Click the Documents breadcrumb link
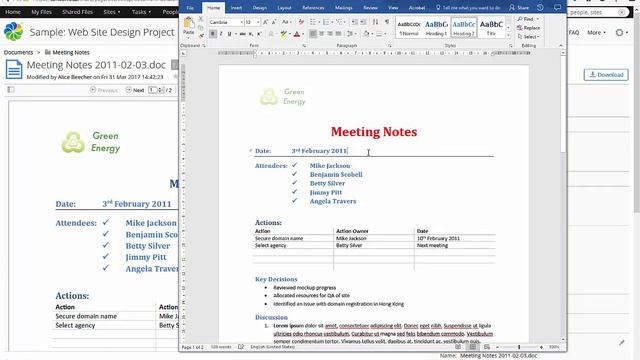Image resolution: width=640 pixels, height=360 pixels. coord(18,52)
